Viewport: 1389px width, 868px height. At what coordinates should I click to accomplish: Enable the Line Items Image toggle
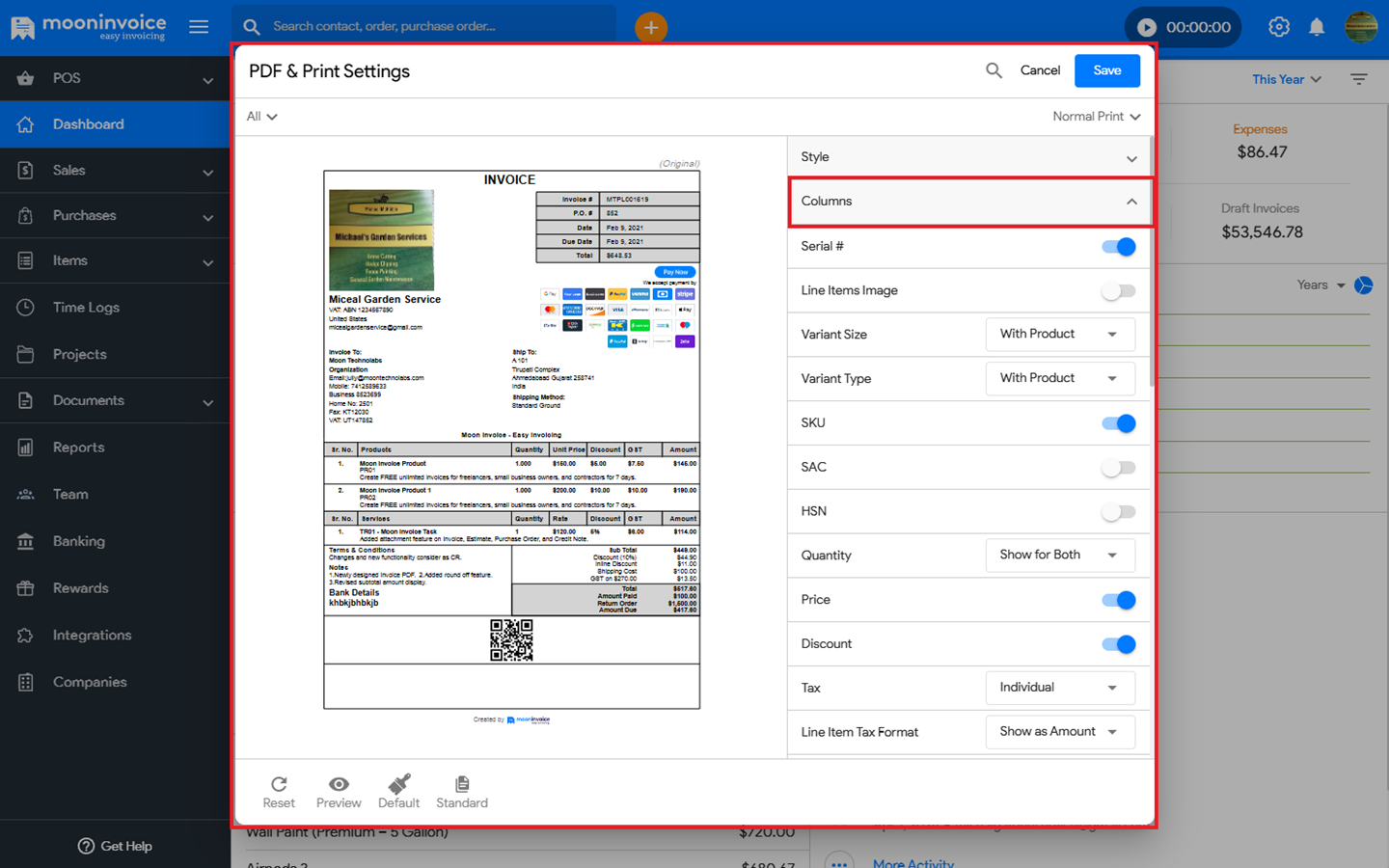(1119, 291)
